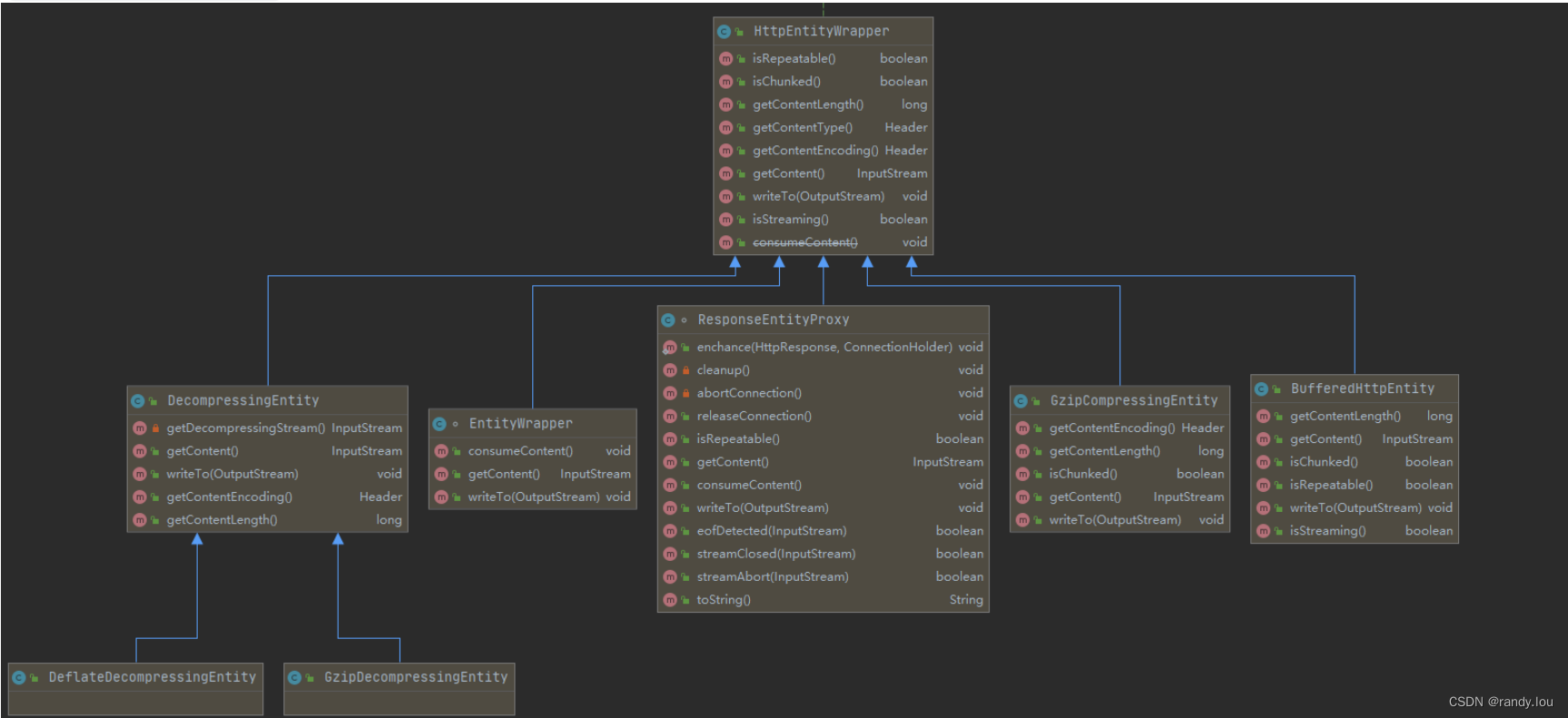Click method icon next to enchance(HttpResponse, ConnectionHolder)

click(670, 348)
